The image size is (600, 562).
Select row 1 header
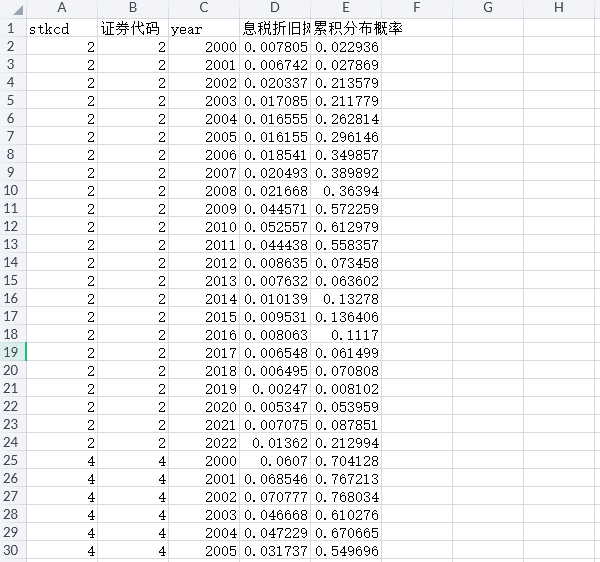tap(13, 28)
